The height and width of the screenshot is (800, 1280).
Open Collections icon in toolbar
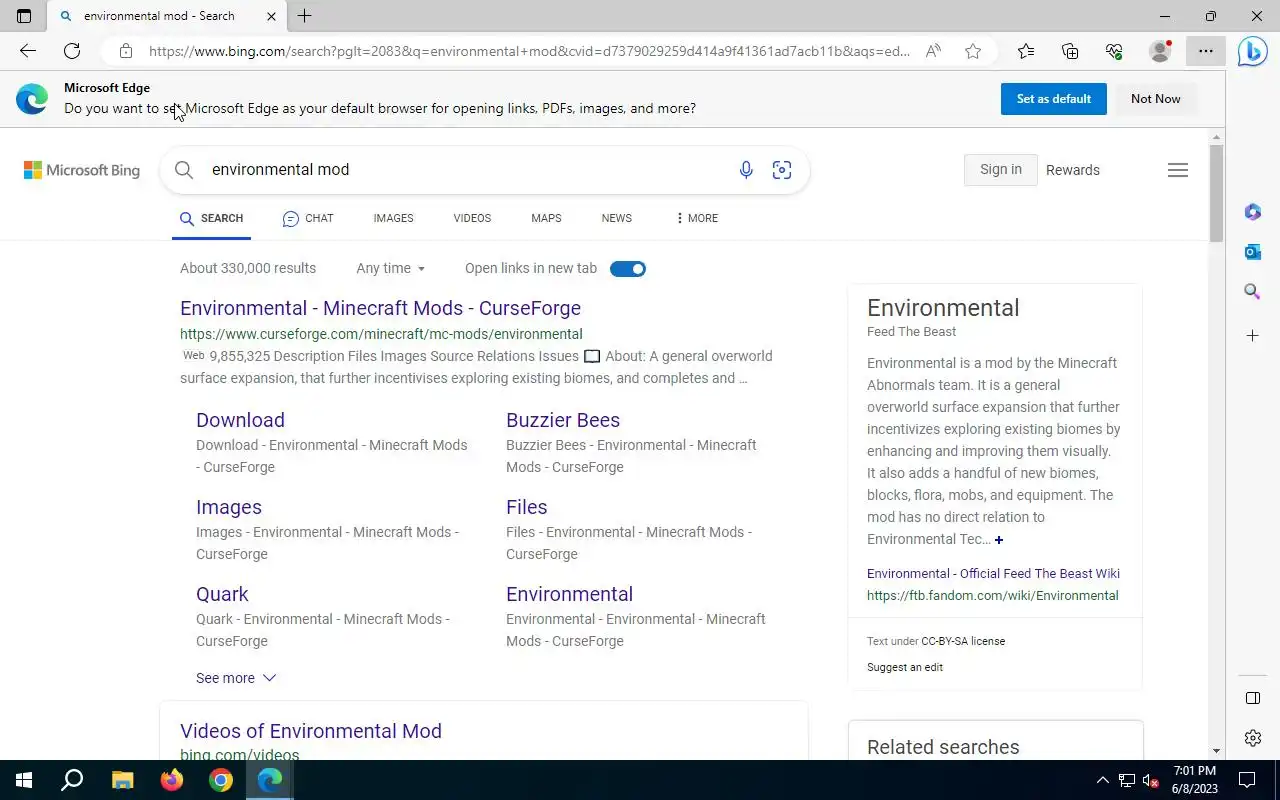coord(1070,51)
